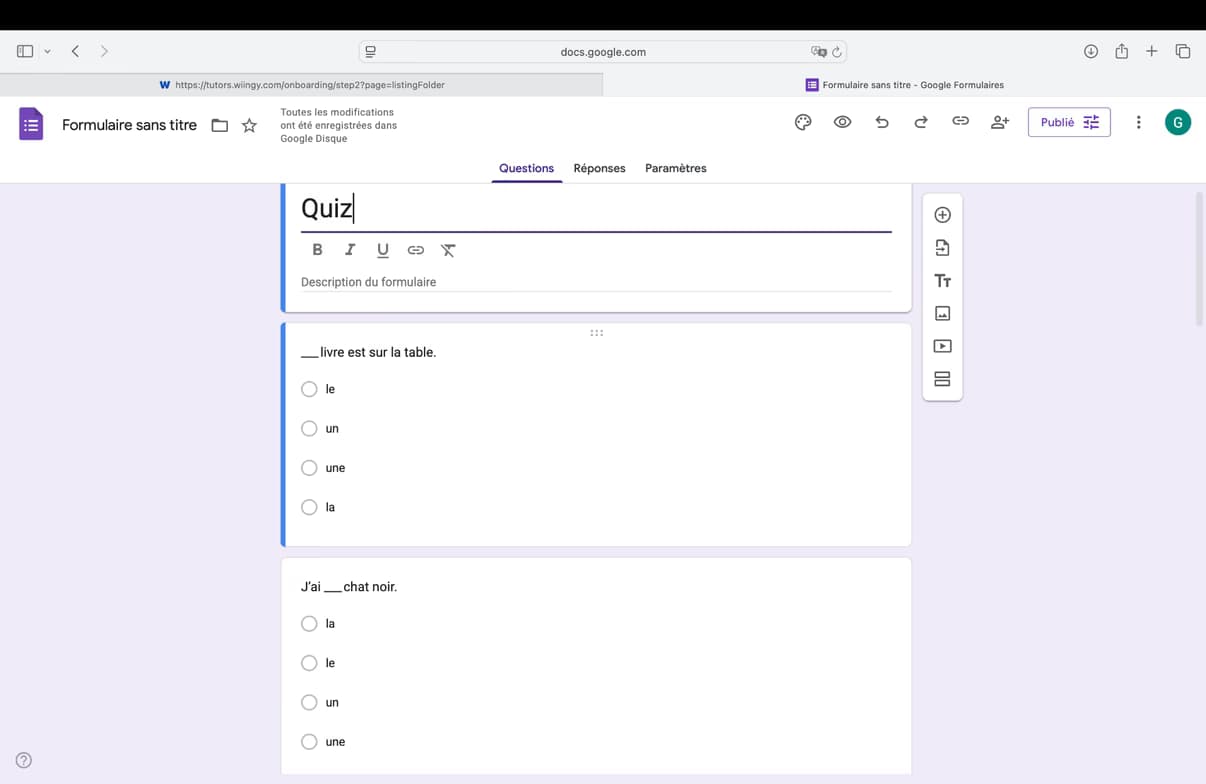This screenshot has height=784, width=1206.
Task: Copy the responder link icon
Action: point(960,121)
